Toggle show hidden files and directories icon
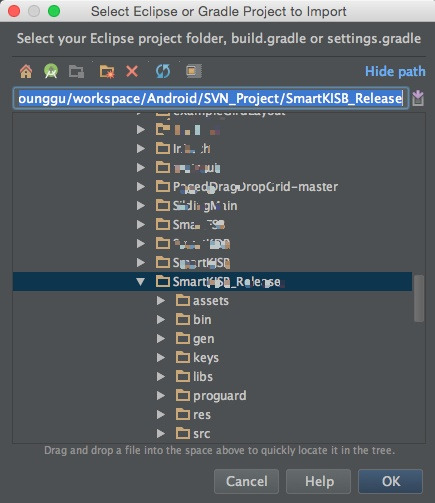Image resolution: width=435 pixels, height=503 pixels. 194,71
